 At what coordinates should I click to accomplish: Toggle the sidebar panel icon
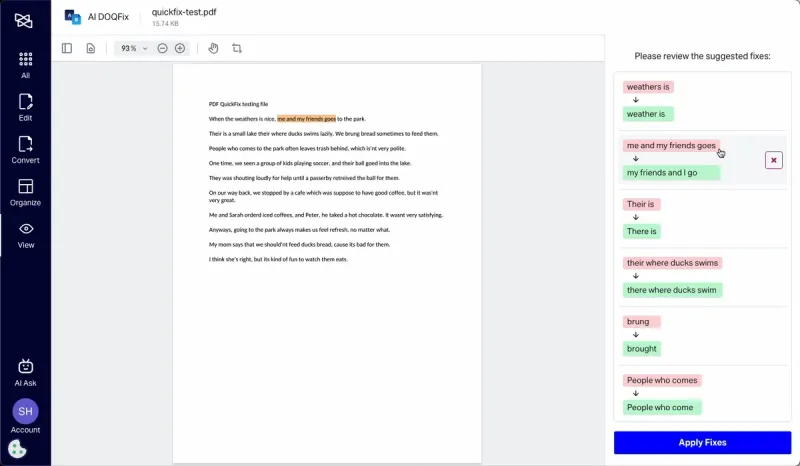(67, 48)
